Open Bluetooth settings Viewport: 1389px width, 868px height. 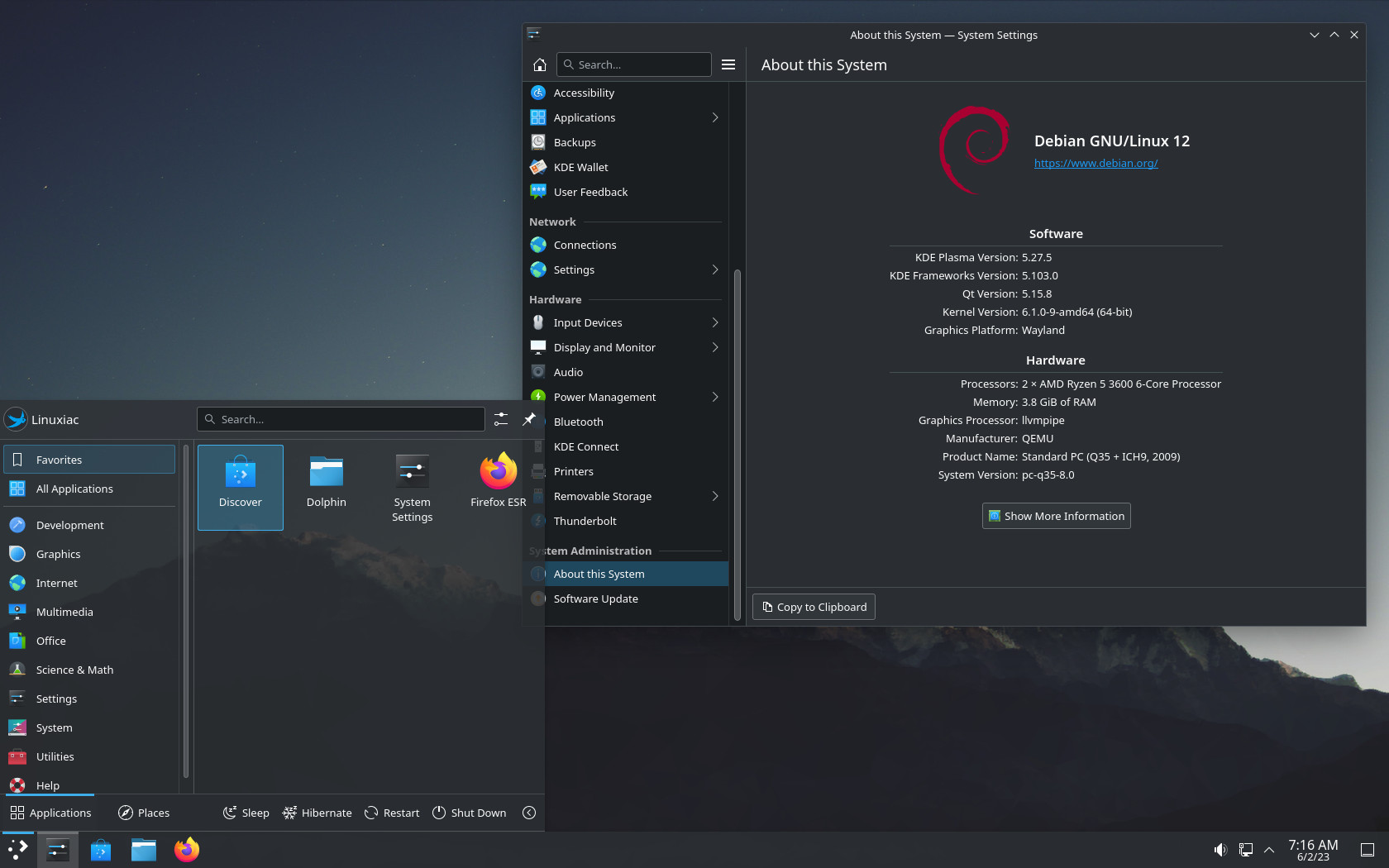click(637, 422)
